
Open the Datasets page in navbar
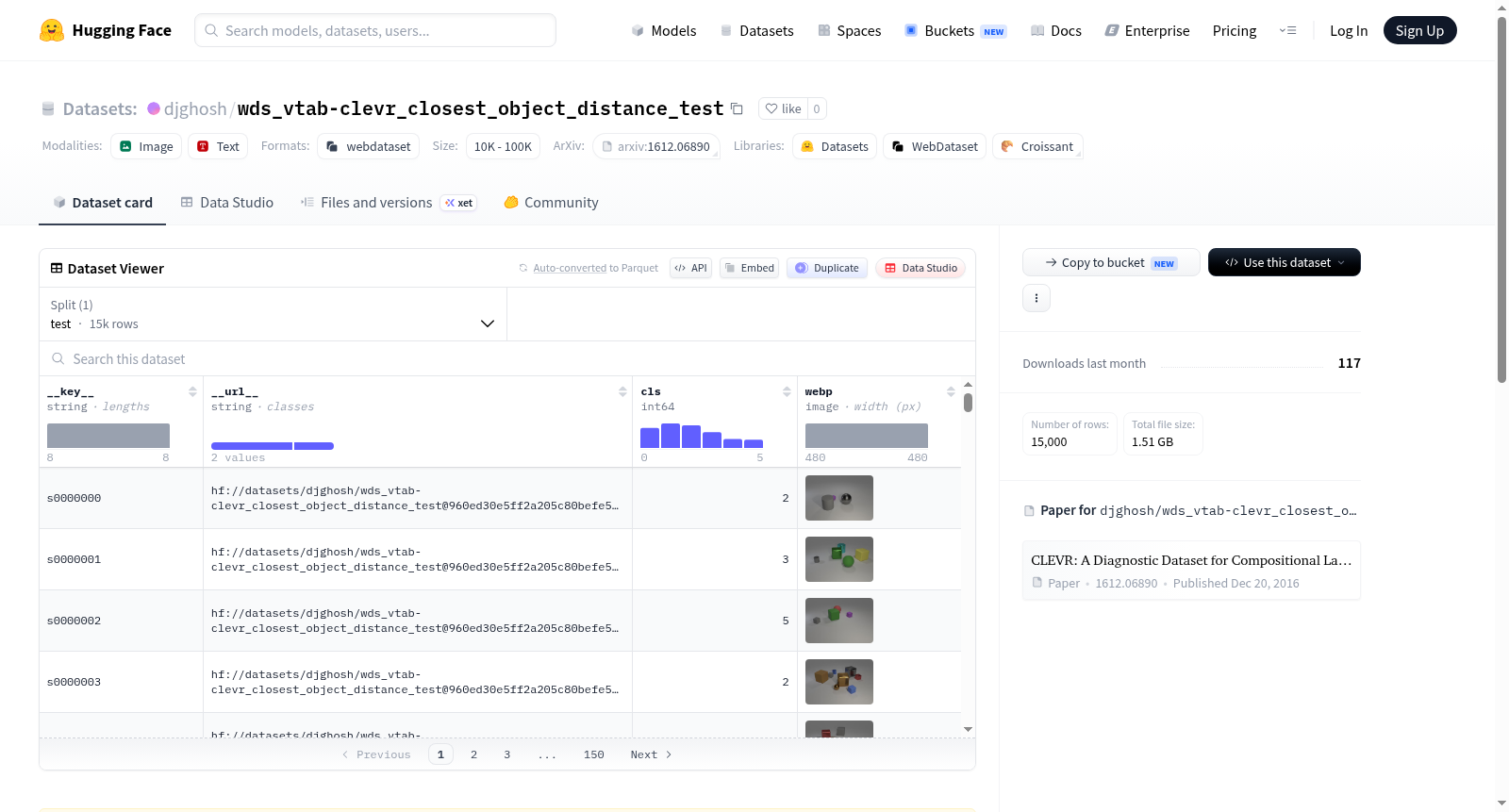coord(757,30)
